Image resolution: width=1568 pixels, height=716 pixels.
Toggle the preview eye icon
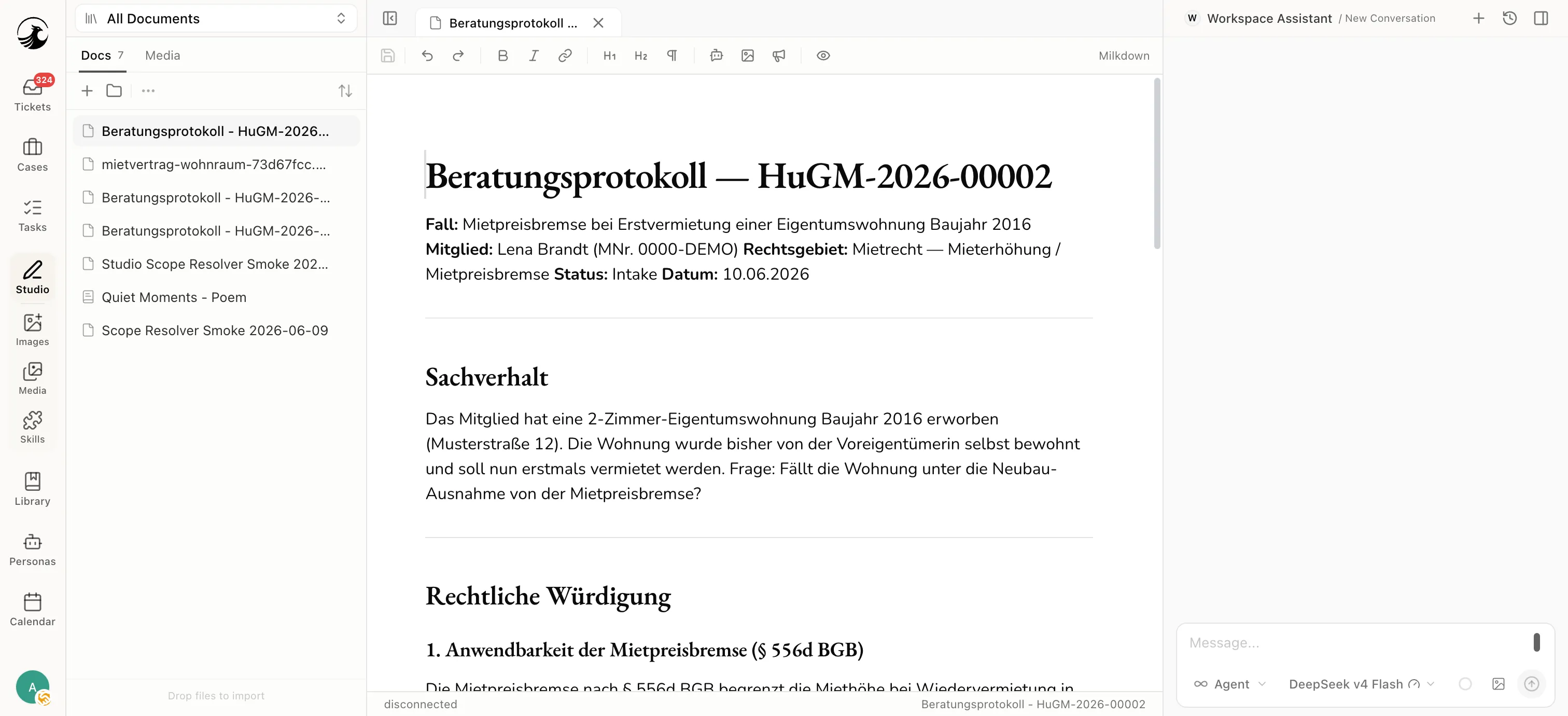823,56
